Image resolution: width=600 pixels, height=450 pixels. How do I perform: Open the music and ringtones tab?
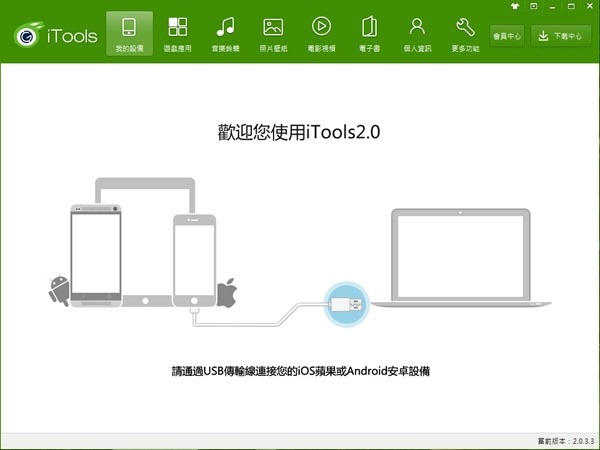(x=225, y=34)
